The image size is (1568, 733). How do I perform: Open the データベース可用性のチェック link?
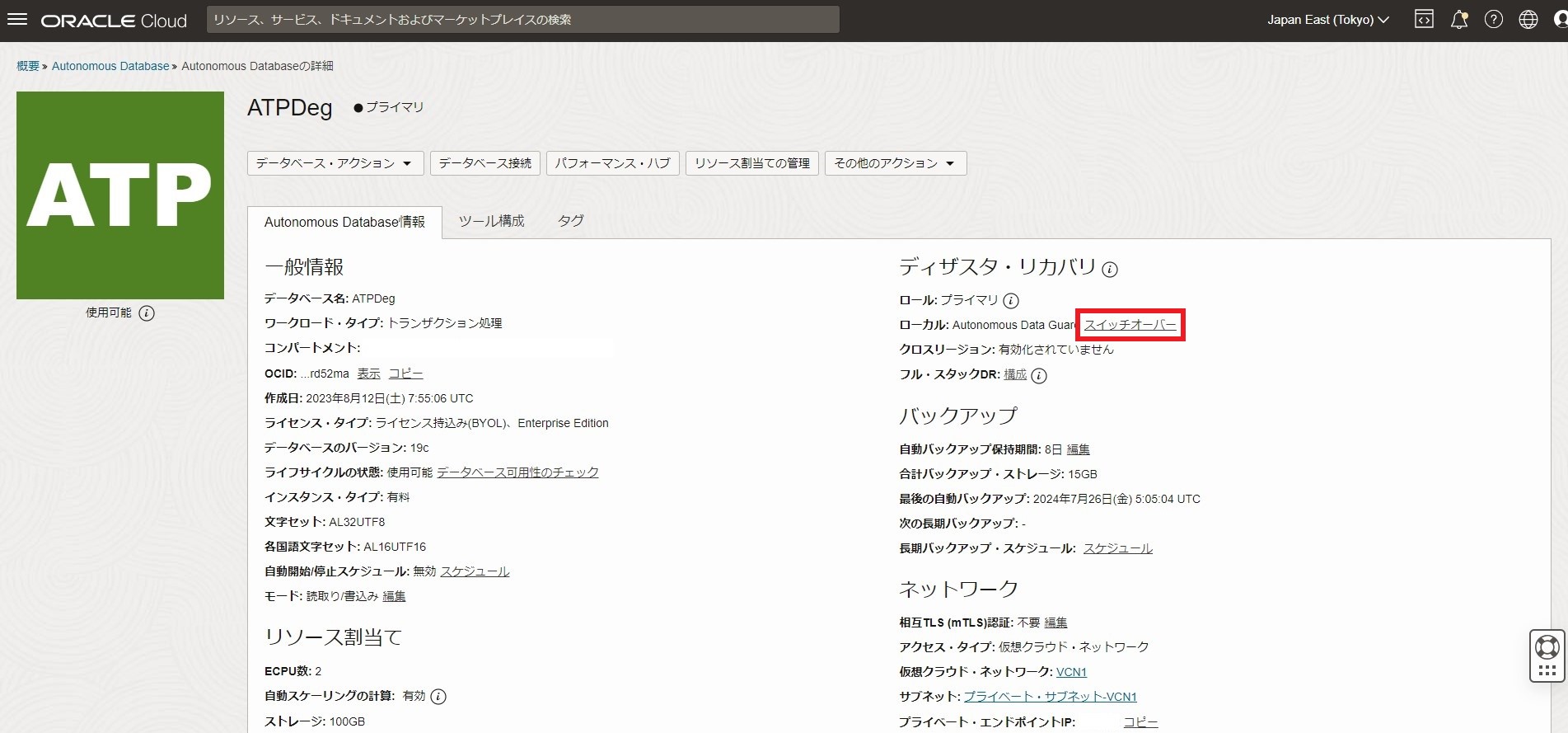tap(517, 472)
